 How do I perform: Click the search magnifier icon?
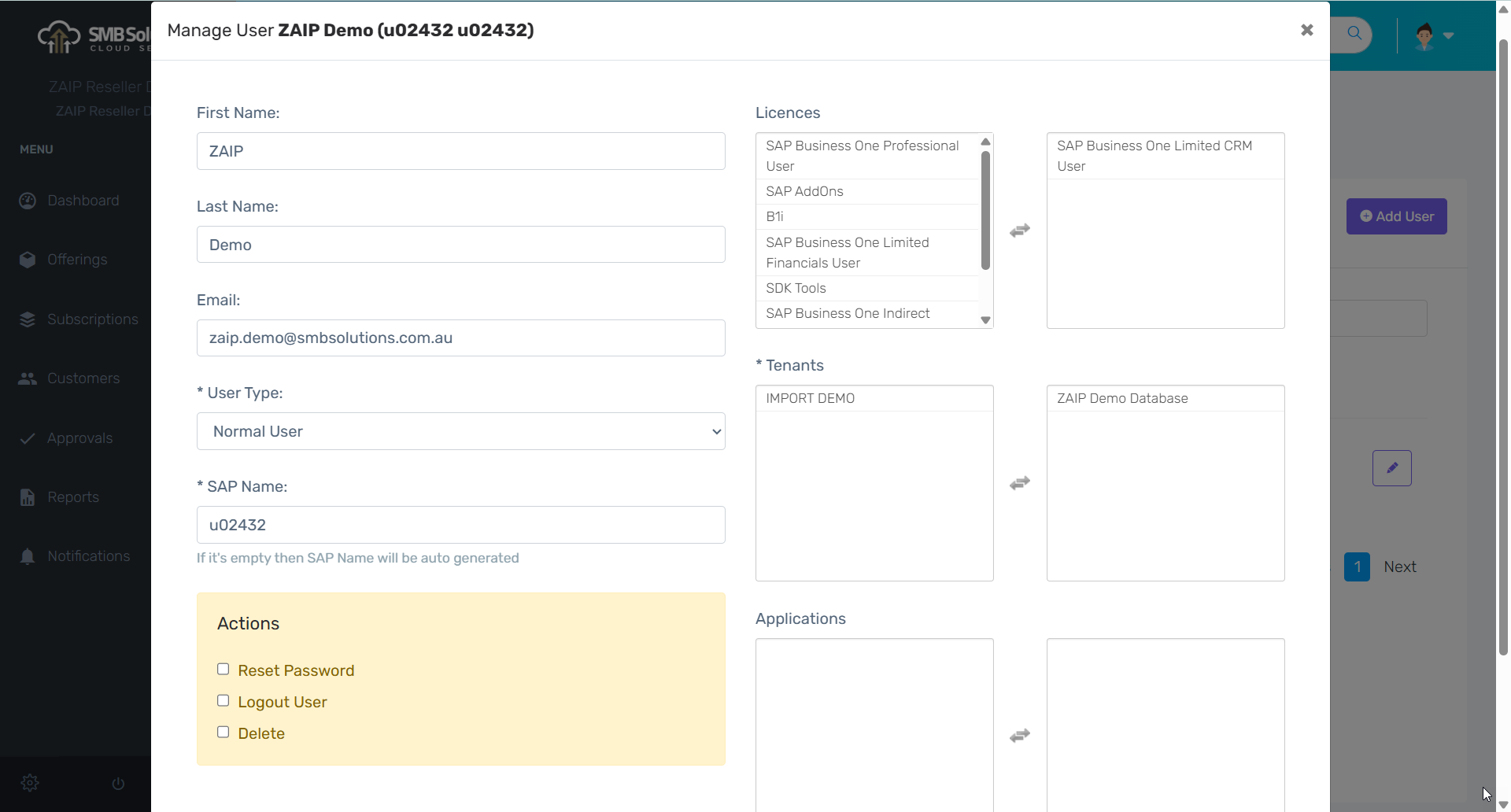1354,34
